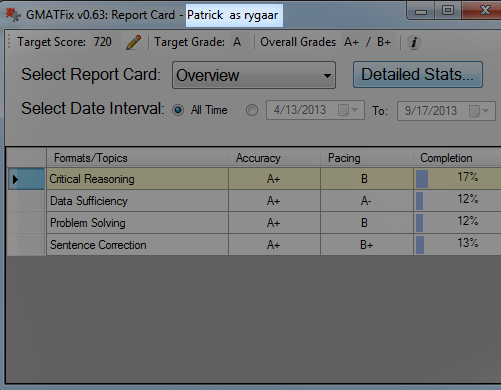Click the Sentence Correction pacing B+ cell

coord(367,245)
